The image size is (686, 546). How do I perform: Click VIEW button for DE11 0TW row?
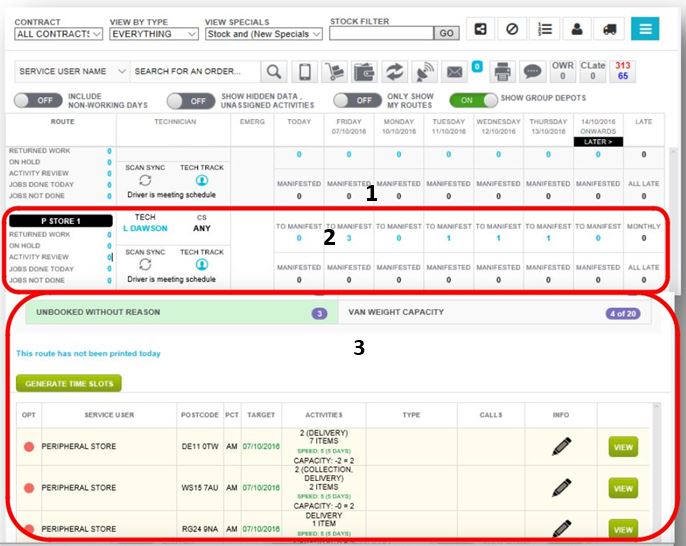[x=623, y=447]
